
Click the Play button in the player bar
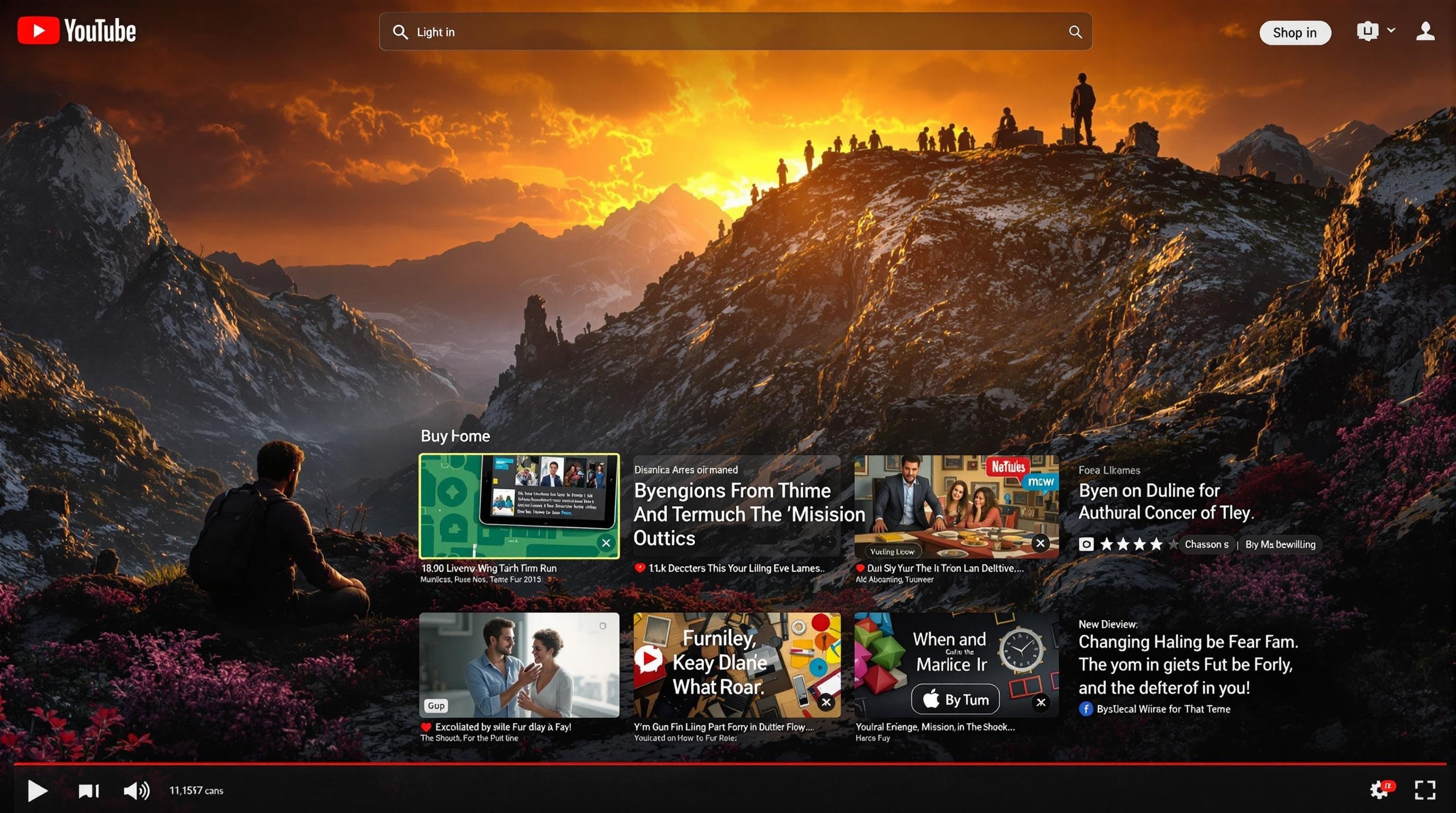(38, 790)
